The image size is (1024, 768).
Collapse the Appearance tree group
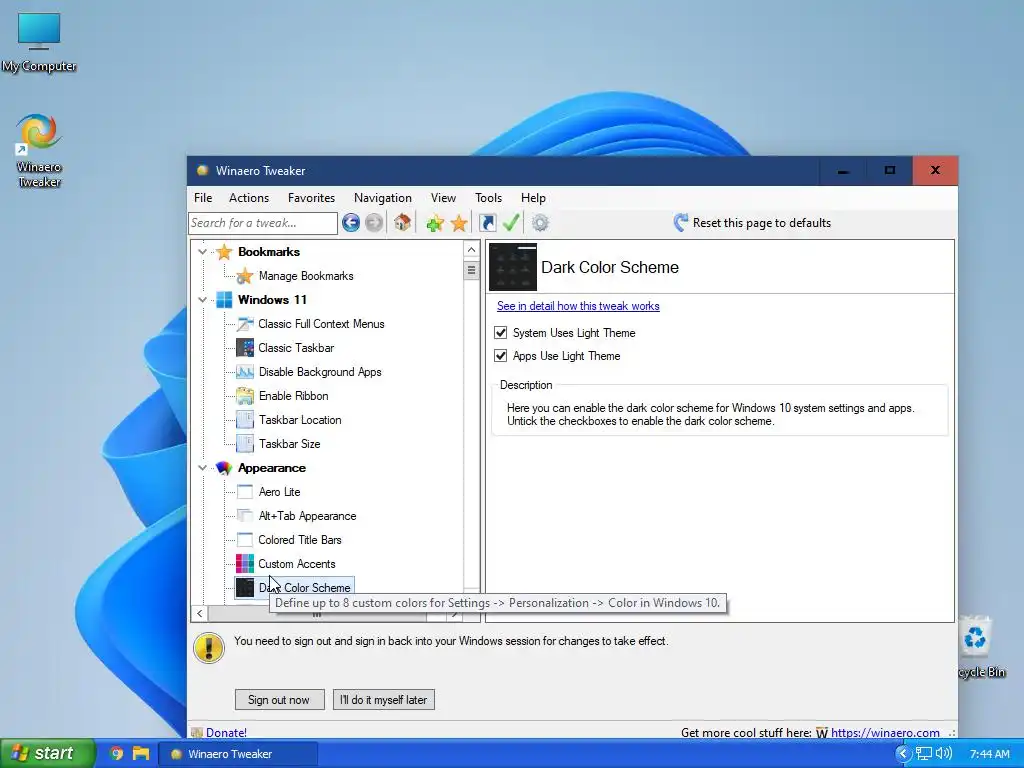(x=202, y=468)
